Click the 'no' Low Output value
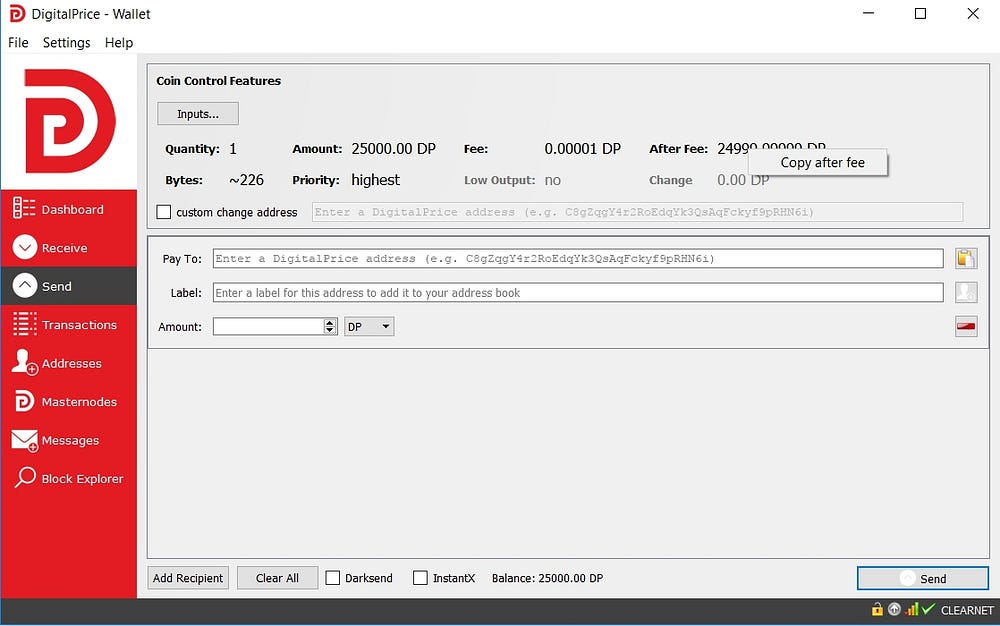Image resolution: width=1000 pixels, height=626 pixels. 552,180
